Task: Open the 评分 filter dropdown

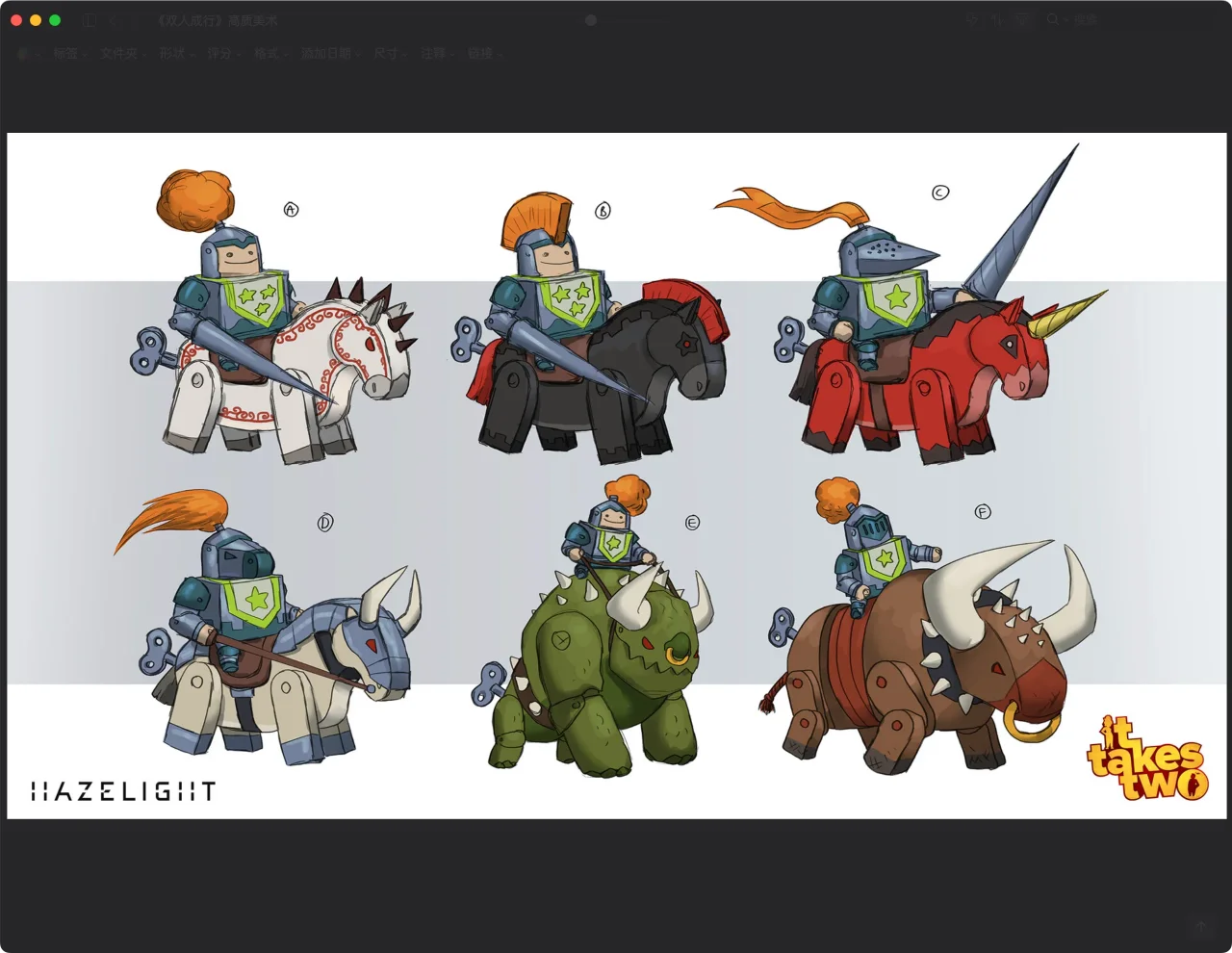Action: click(x=224, y=54)
